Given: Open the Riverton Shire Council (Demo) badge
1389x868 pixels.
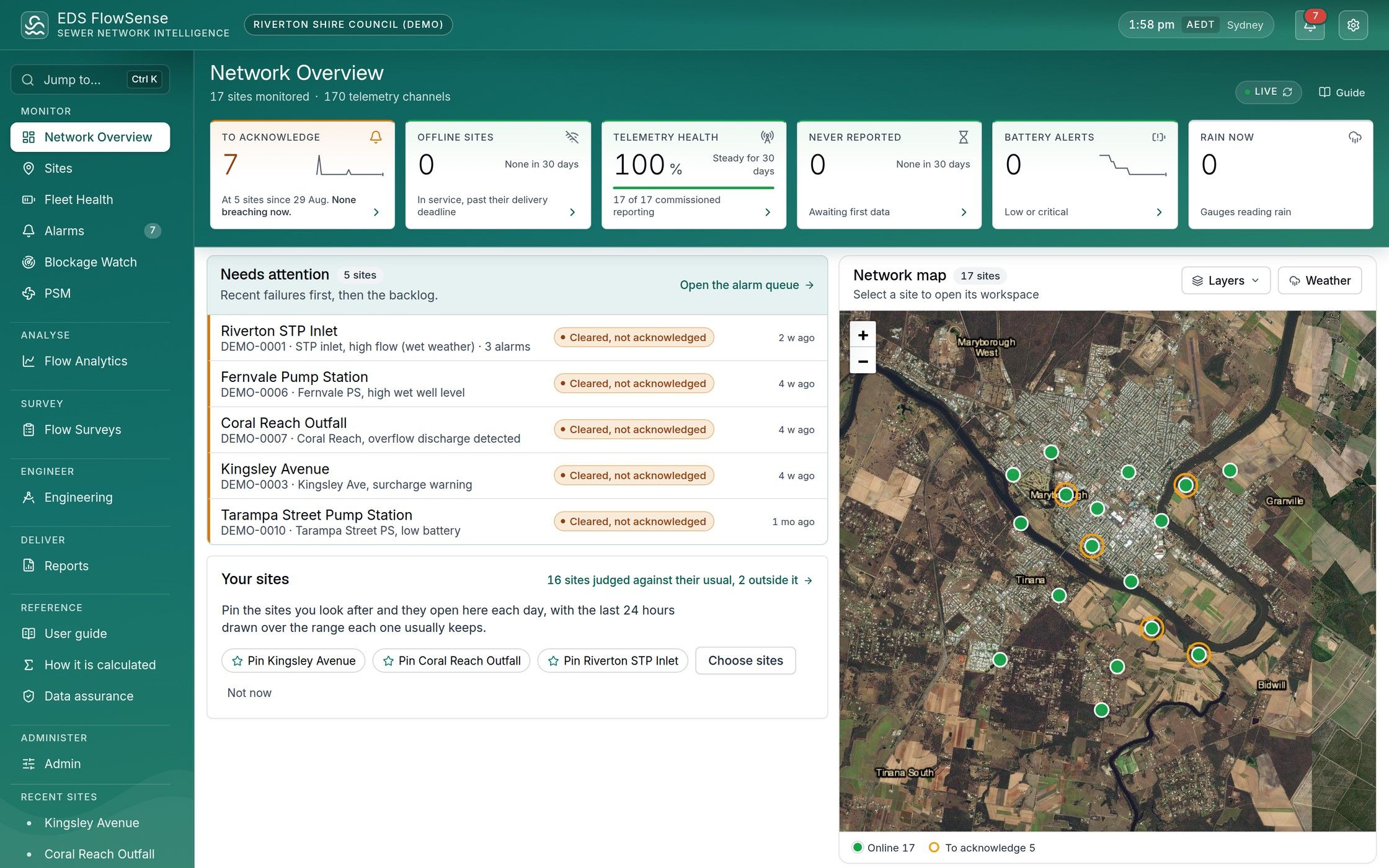Looking at the screenshot, I should (348, 25).
